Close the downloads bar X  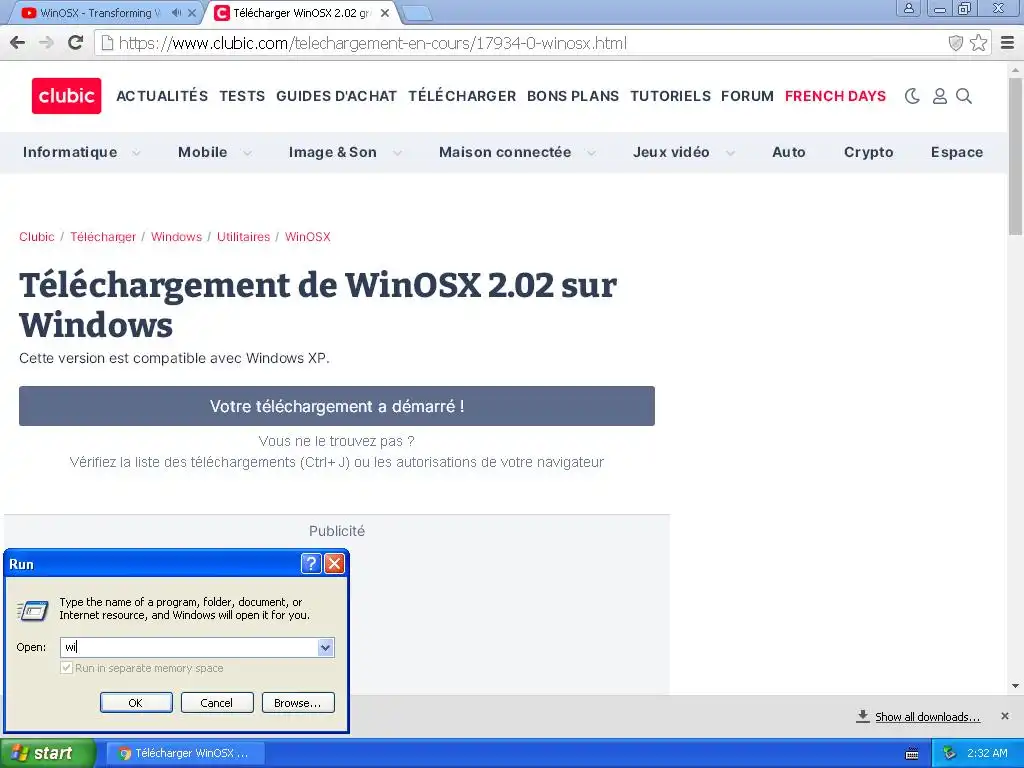coord(1005,716)
